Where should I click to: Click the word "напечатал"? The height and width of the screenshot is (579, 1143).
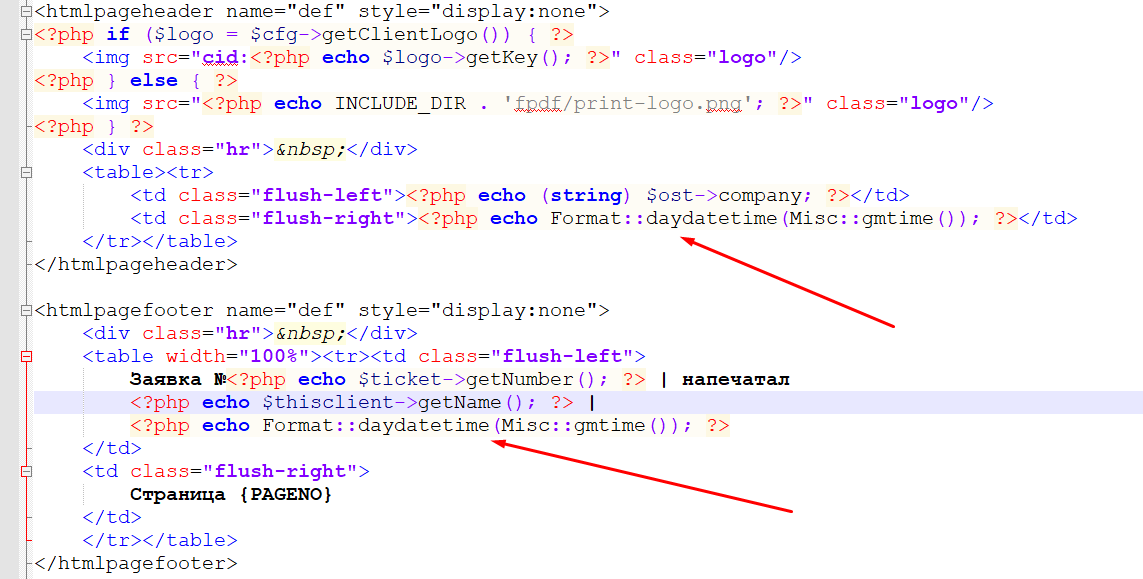point(736,379)
